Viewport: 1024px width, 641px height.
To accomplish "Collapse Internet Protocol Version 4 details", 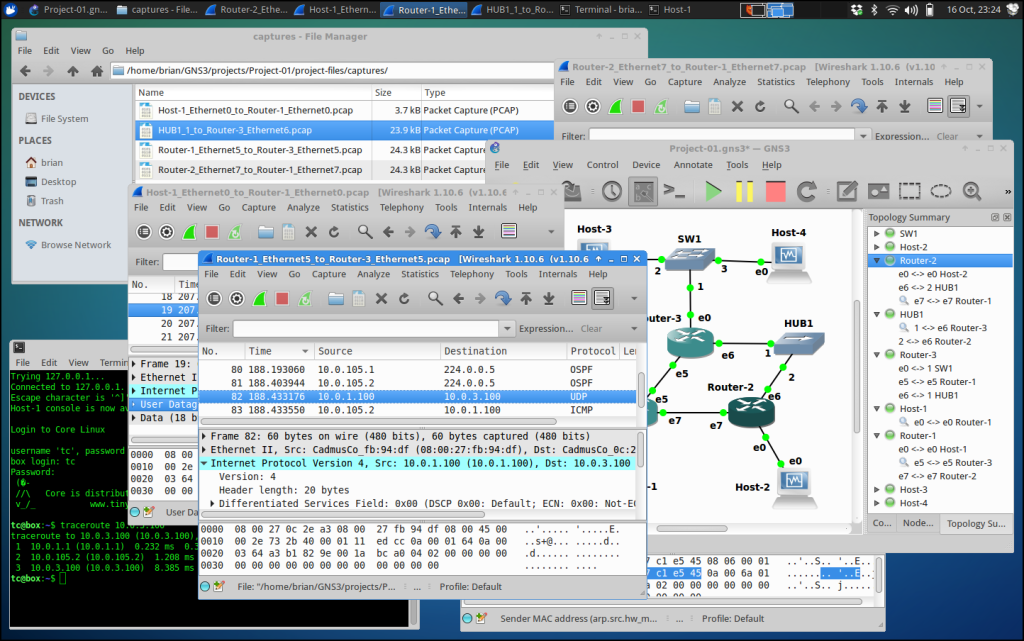I will pyautogui.click(x=204, y=463).
